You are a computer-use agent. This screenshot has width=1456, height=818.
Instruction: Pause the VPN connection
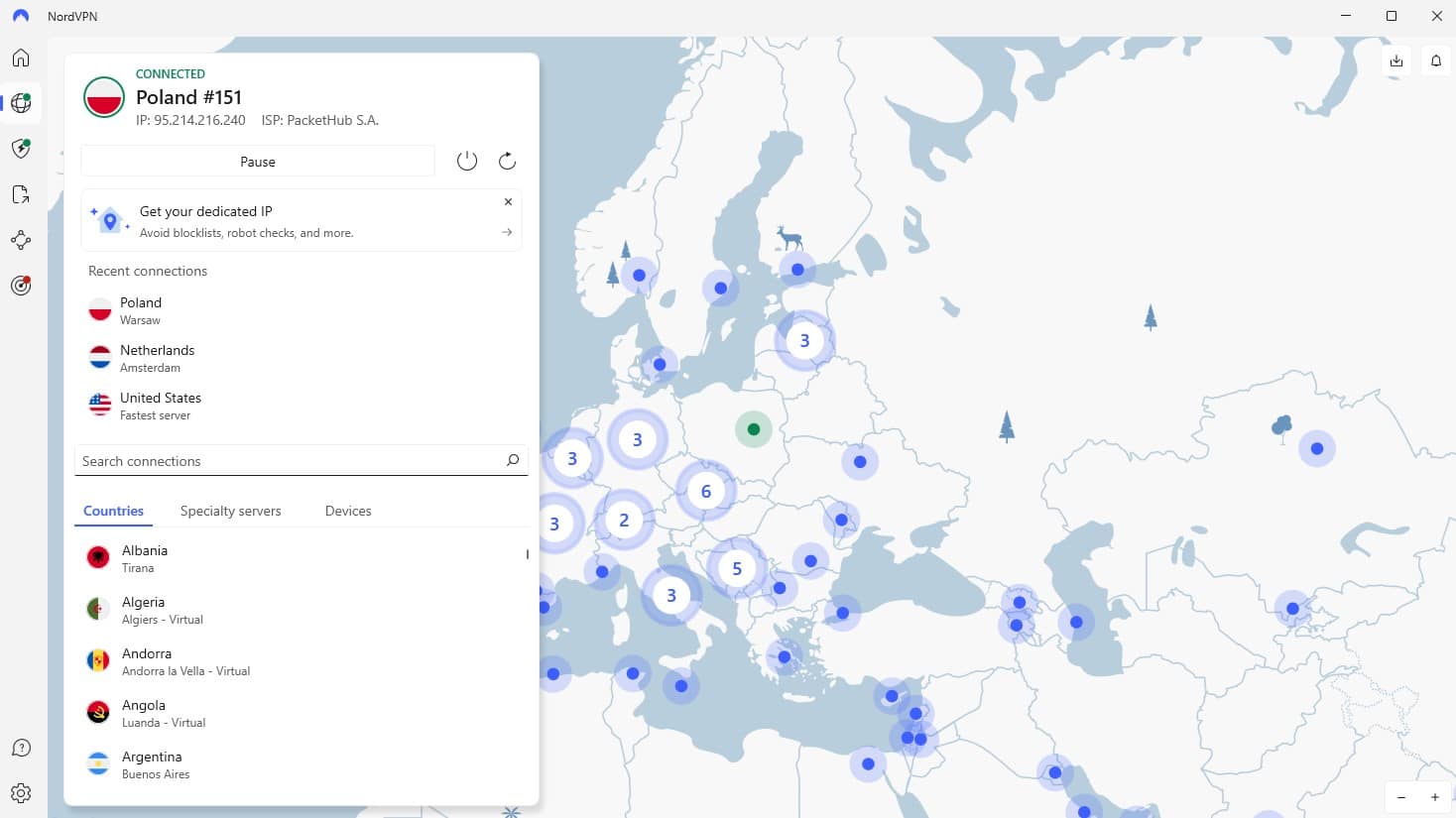tap(258, 162)
